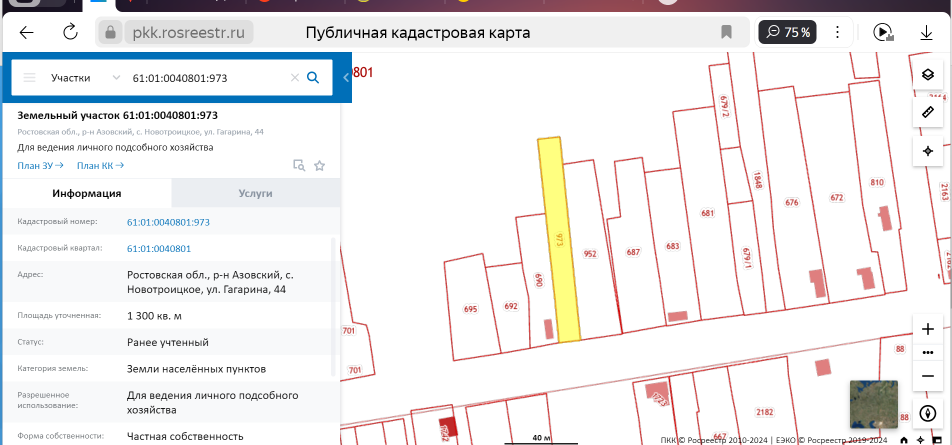Open the map layers panel
This screenshot has height=445, width=952.
coord(927,75)
